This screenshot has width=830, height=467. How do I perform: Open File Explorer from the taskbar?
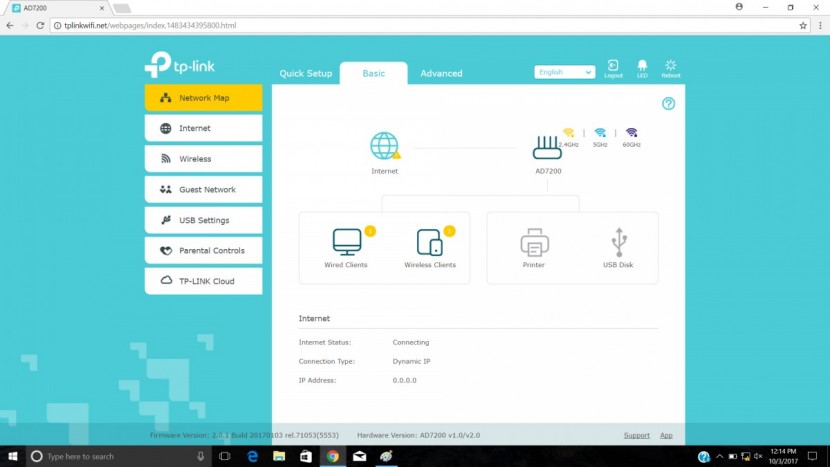pyautogui.click(x=279, y=456)
